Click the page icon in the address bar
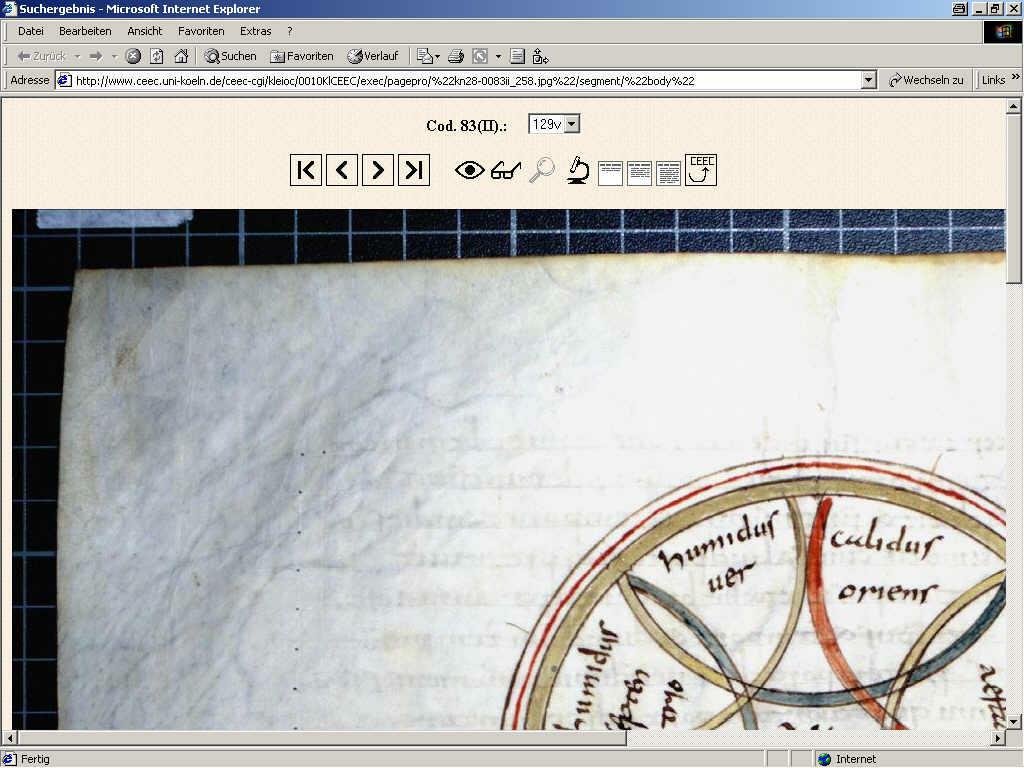The width and height of the screenshot is (1024, 768). point(64,80)
